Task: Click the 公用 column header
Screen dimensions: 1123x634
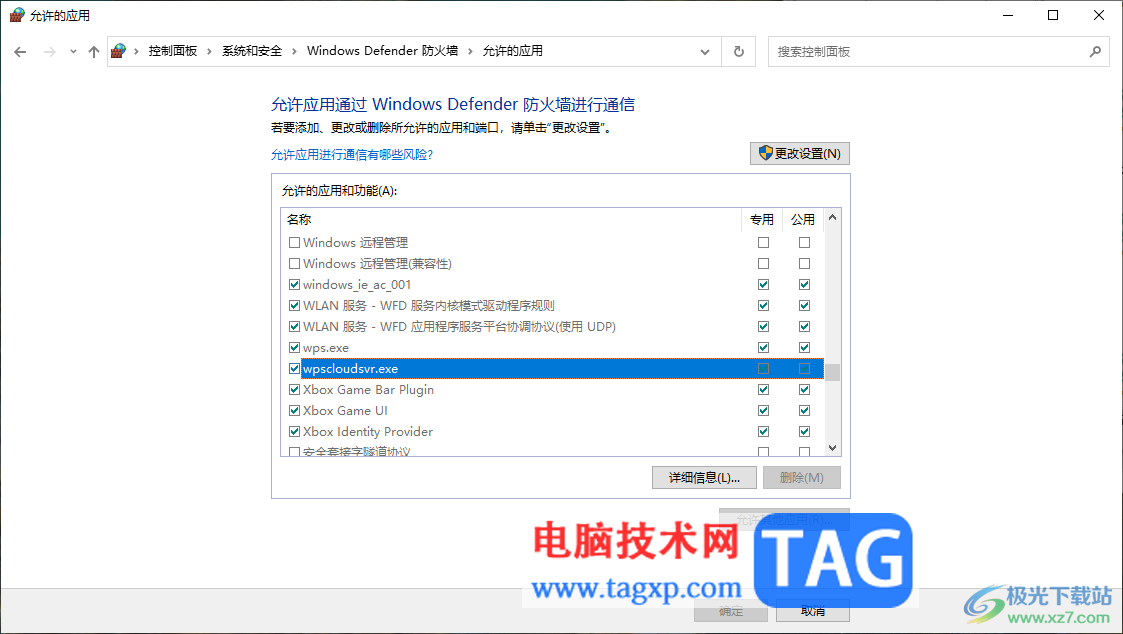Action: pos(803,219)
